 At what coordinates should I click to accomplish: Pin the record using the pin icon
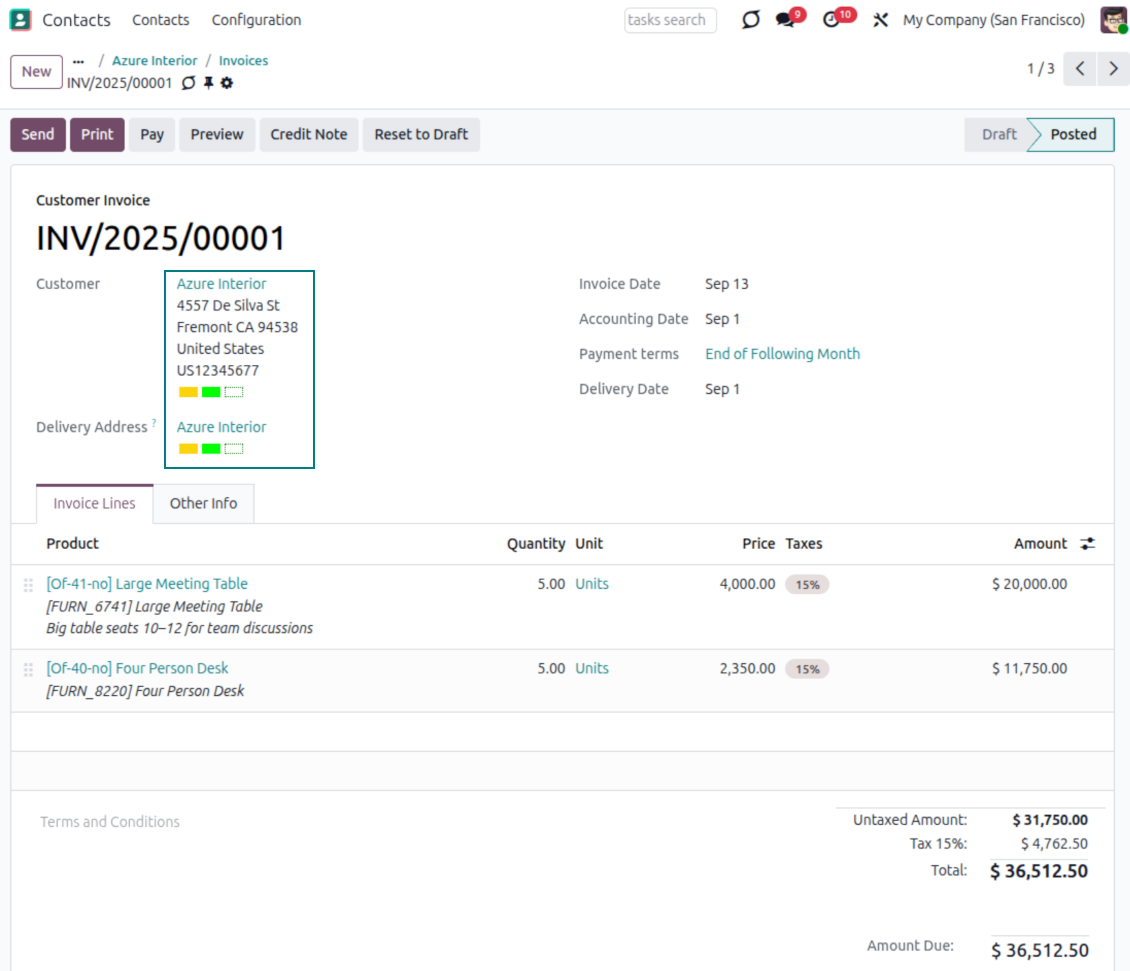(207, 84)
